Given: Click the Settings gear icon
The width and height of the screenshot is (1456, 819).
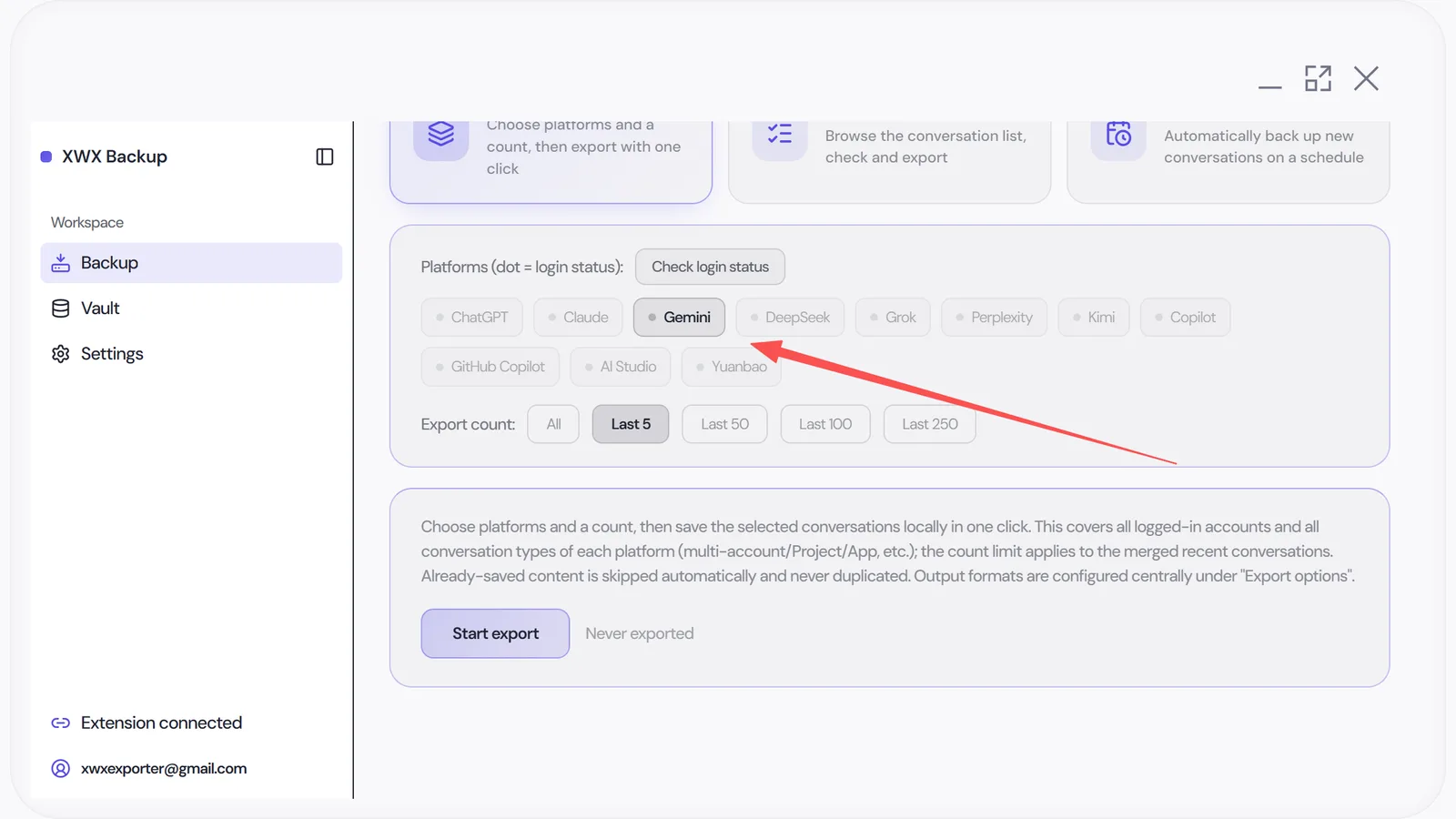Looking at the screenshot, I should pyautogui.click(x=61, y=354).
